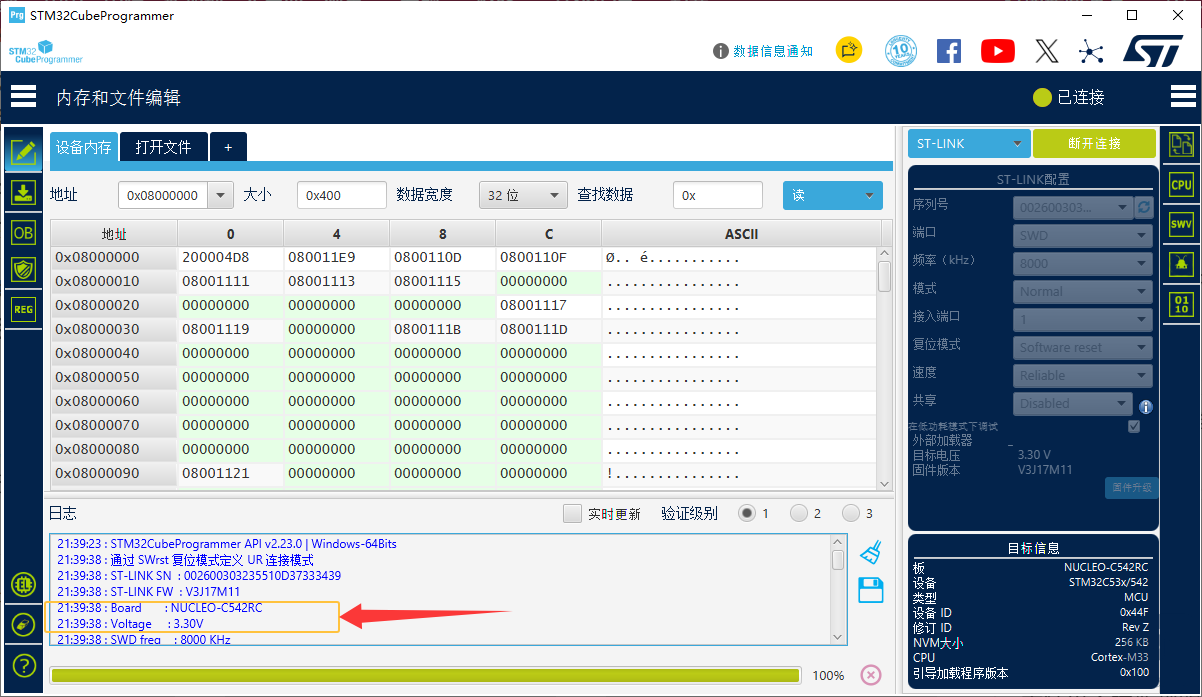
Task: Open the SWV viewer icon
Action: [x=1181, y=225]
